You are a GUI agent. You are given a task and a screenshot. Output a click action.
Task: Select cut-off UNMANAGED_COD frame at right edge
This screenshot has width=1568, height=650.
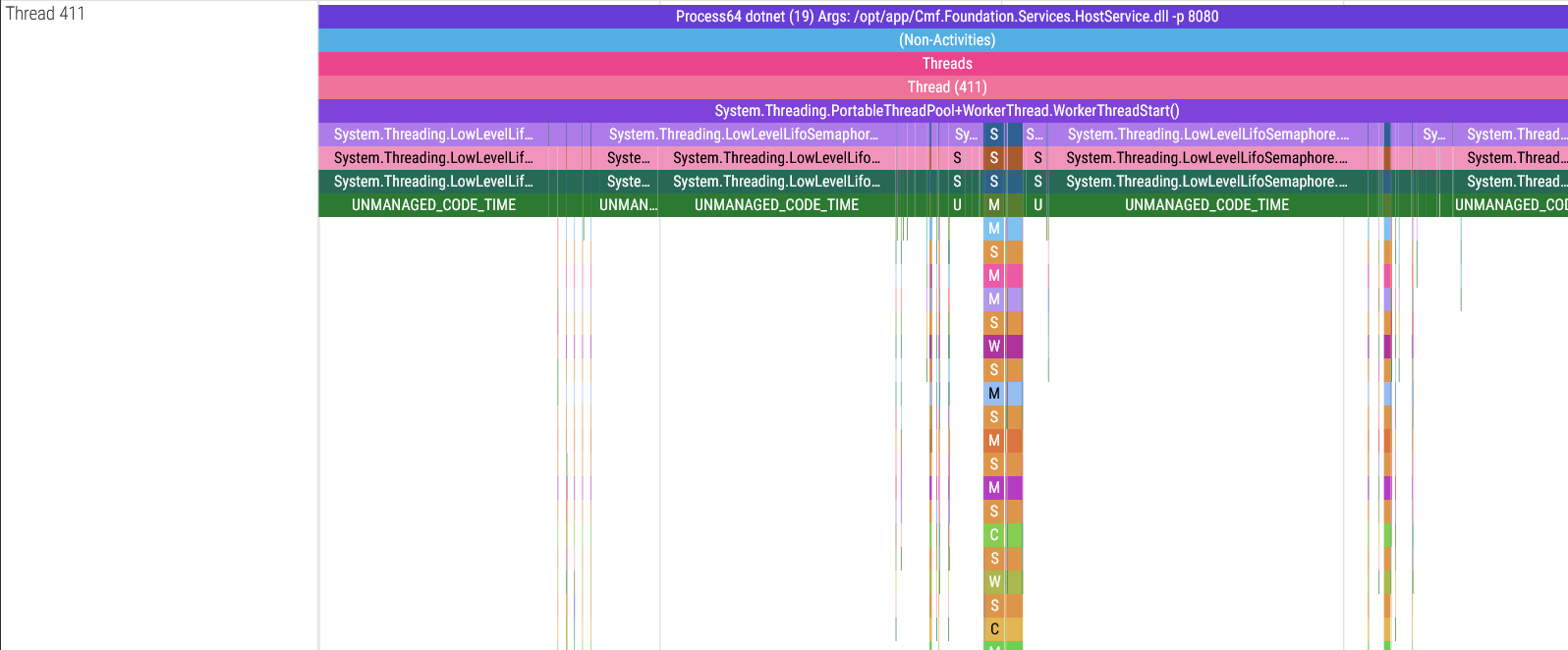1511,205
